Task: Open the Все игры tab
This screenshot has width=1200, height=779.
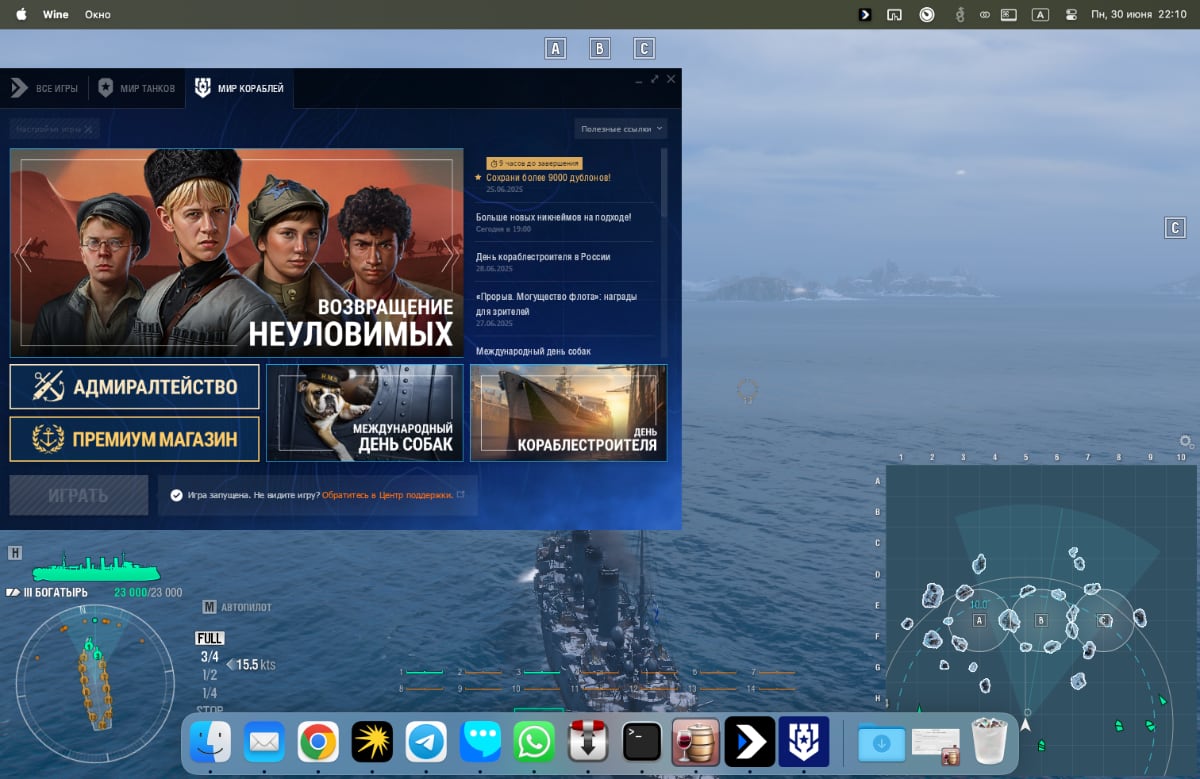Action: point(44,88)
